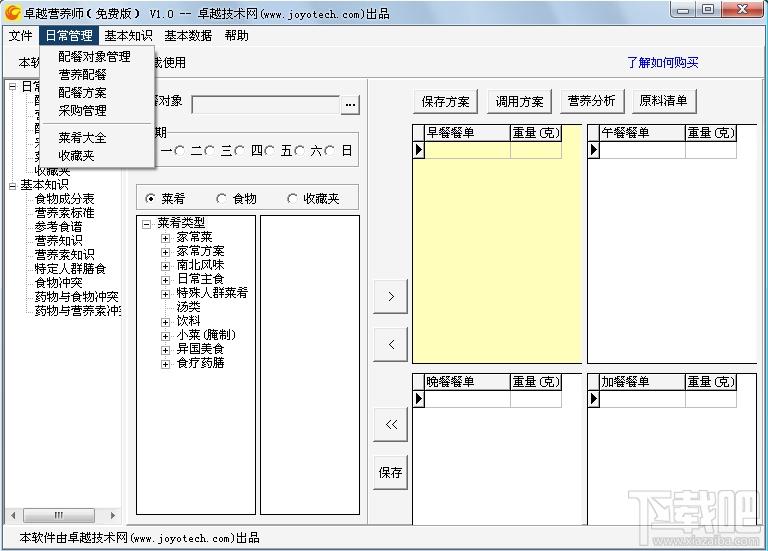Collapse the 基本知识 node in left tree

coord(13,186)
